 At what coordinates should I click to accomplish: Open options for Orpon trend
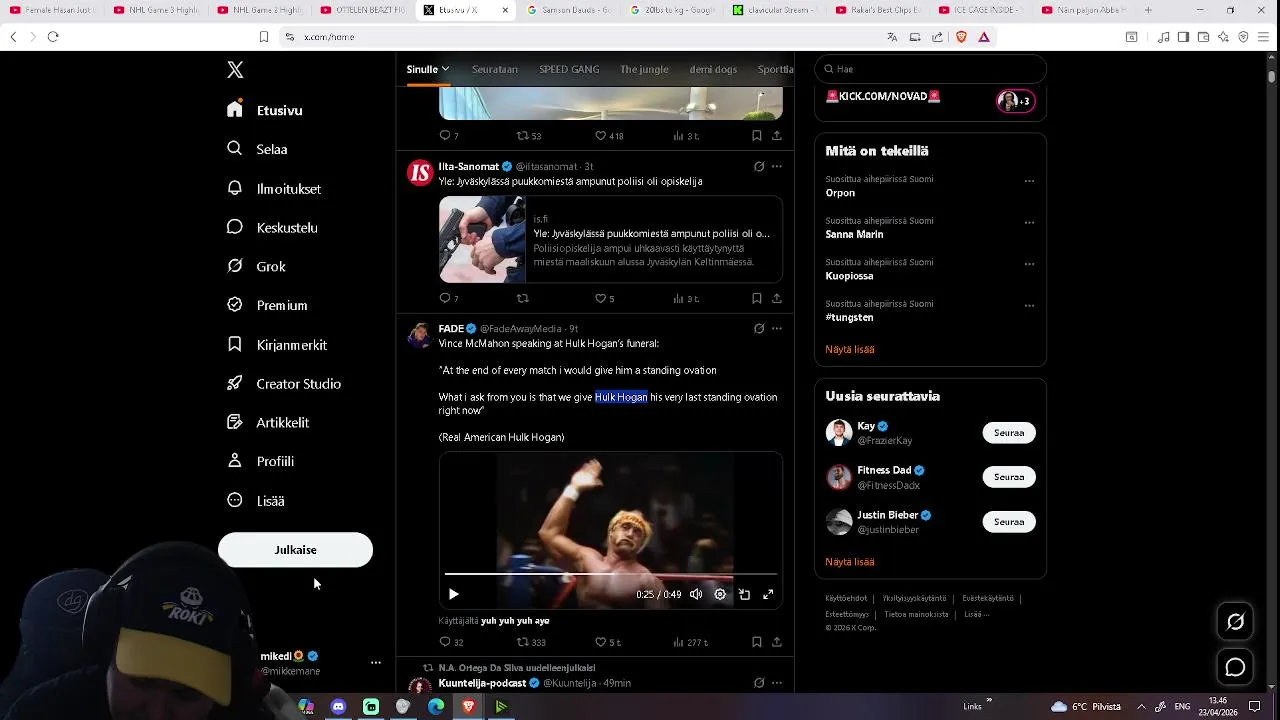tap(1029, 181)
